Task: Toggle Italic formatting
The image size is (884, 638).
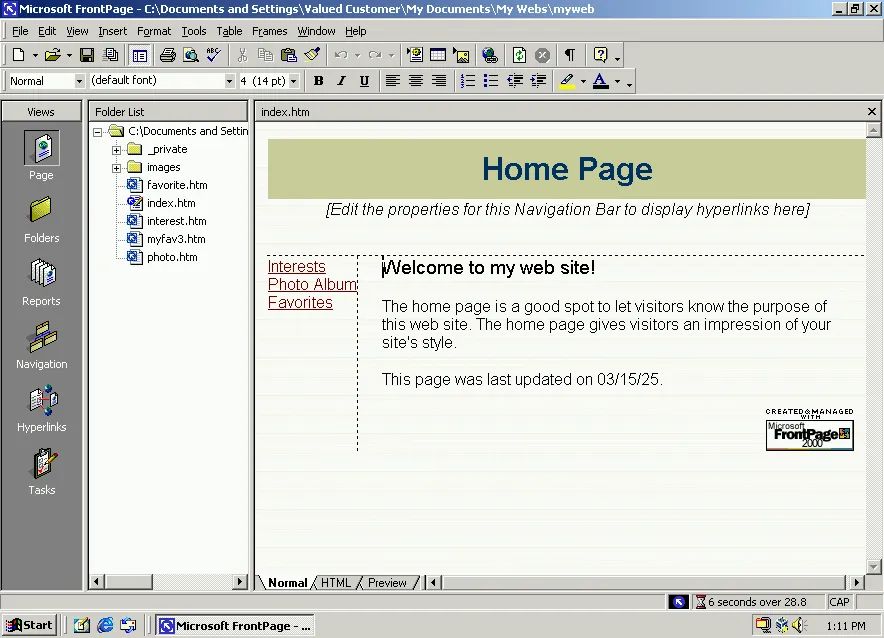Action: (341, 81)
